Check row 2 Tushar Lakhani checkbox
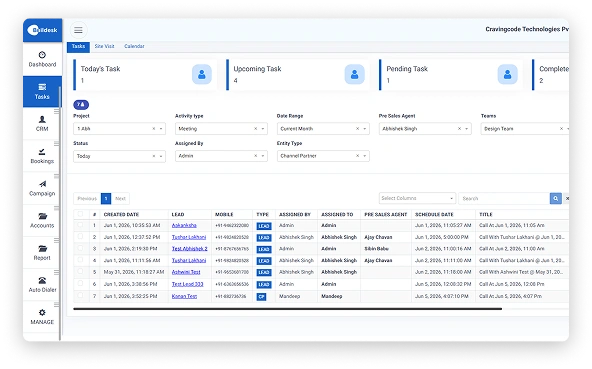Image resolution: width=592 pixels, height=369 pixels. point(80,237)
